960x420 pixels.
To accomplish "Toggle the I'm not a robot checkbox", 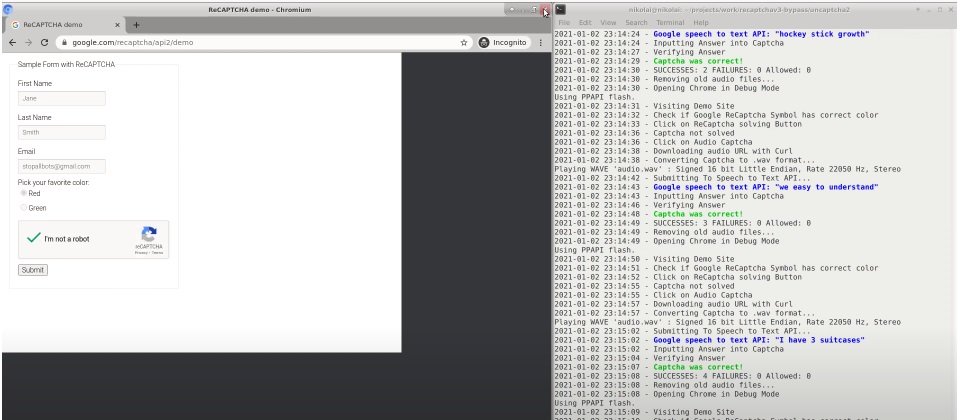I will [34, 238].
